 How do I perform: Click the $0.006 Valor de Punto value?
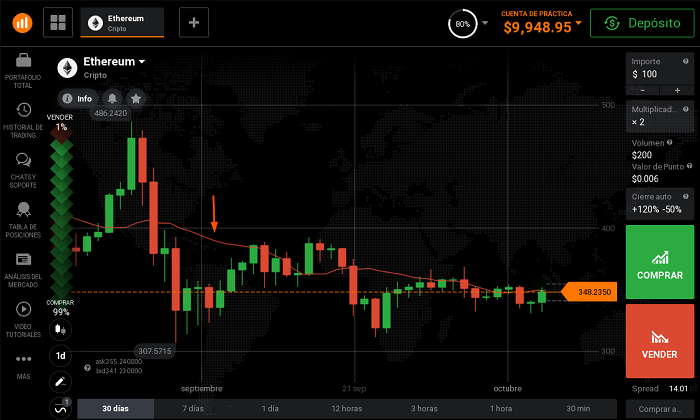tap(645, 179)
